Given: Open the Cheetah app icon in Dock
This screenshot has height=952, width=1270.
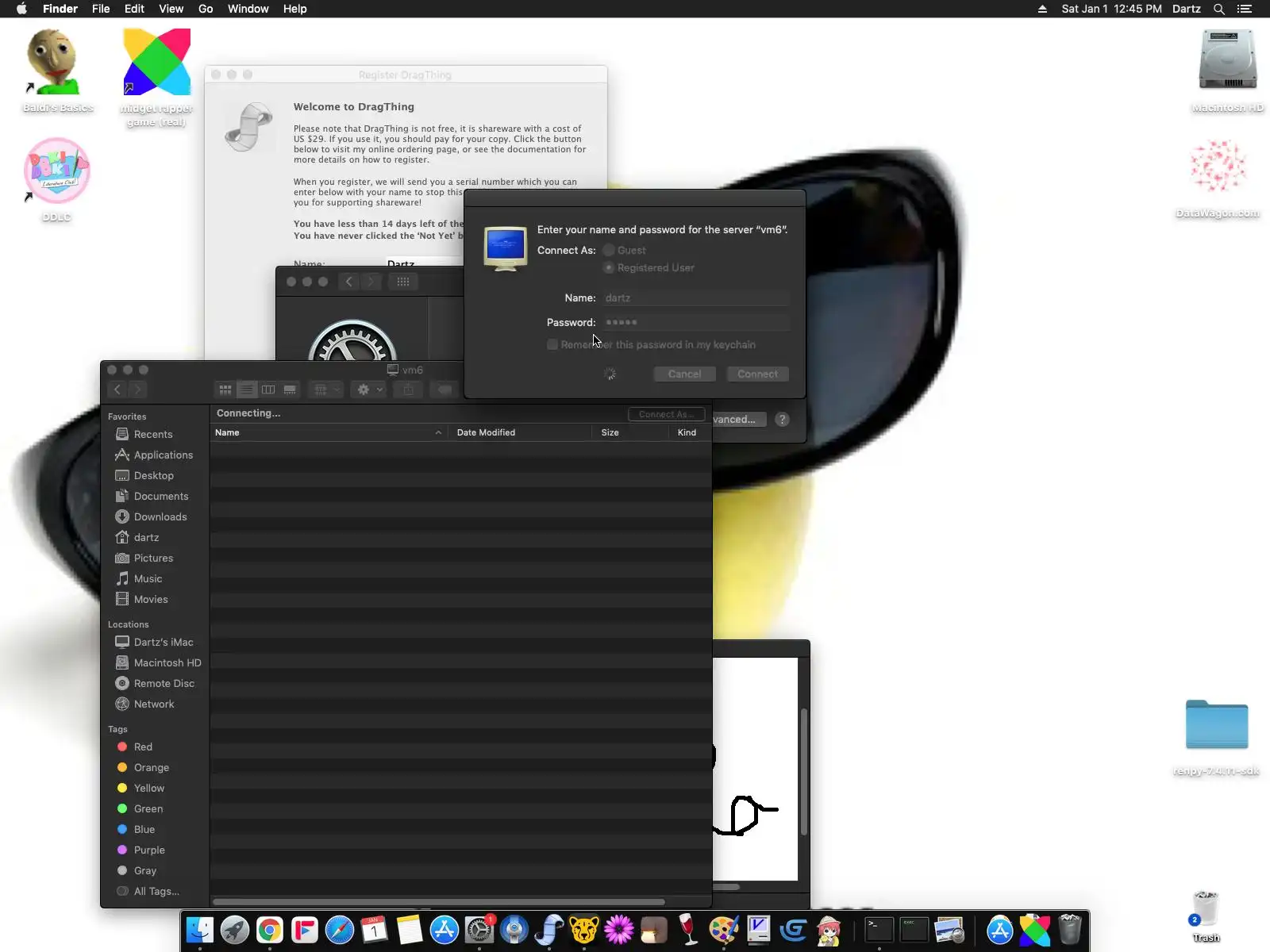Looking at the screenshot, I should coord(584,930).
